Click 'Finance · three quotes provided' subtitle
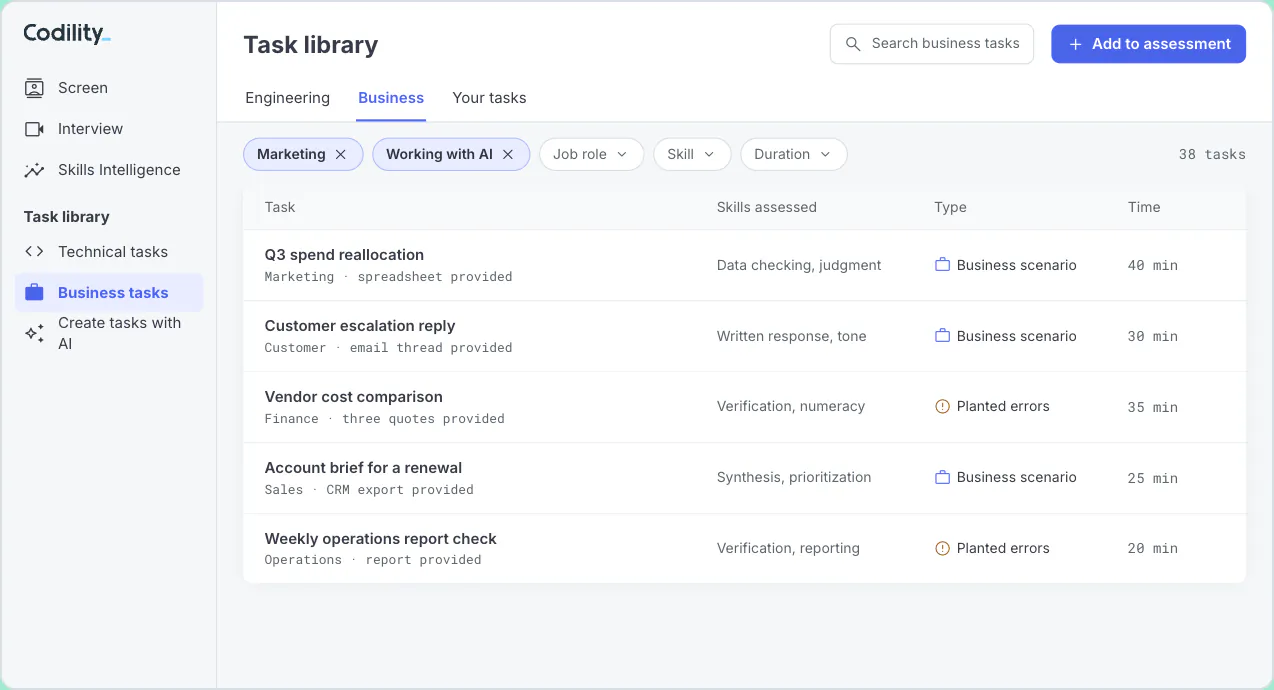Screen dimensions: 1274x690 click(385, 419)
